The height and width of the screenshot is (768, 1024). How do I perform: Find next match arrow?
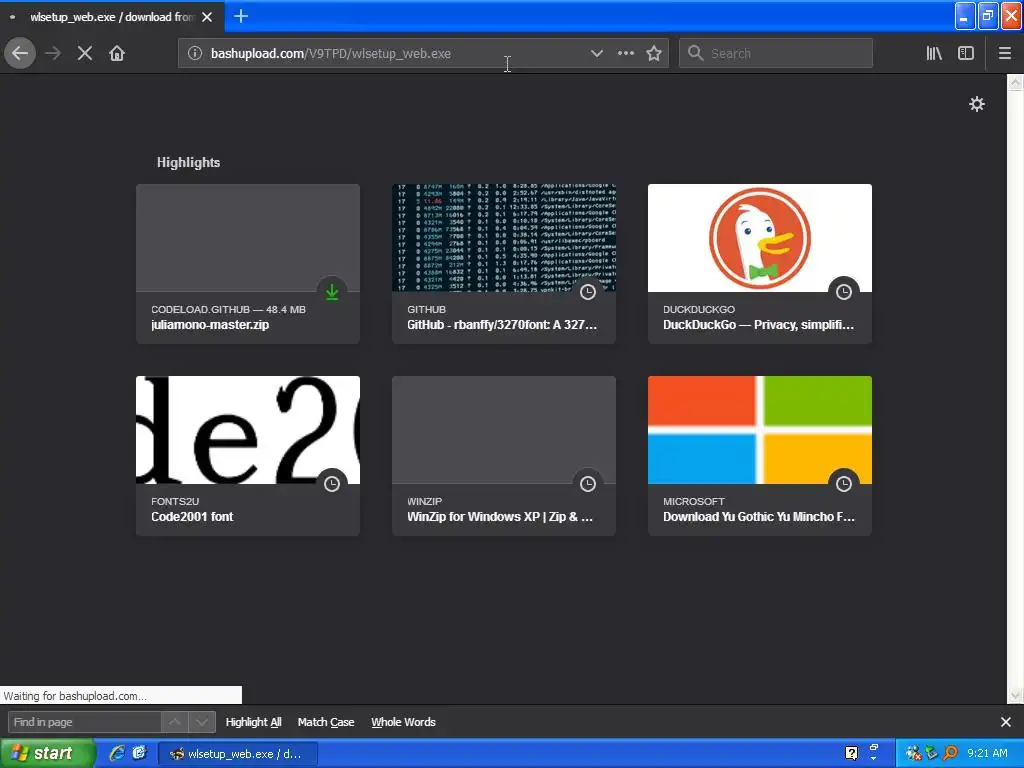point(202,722)
